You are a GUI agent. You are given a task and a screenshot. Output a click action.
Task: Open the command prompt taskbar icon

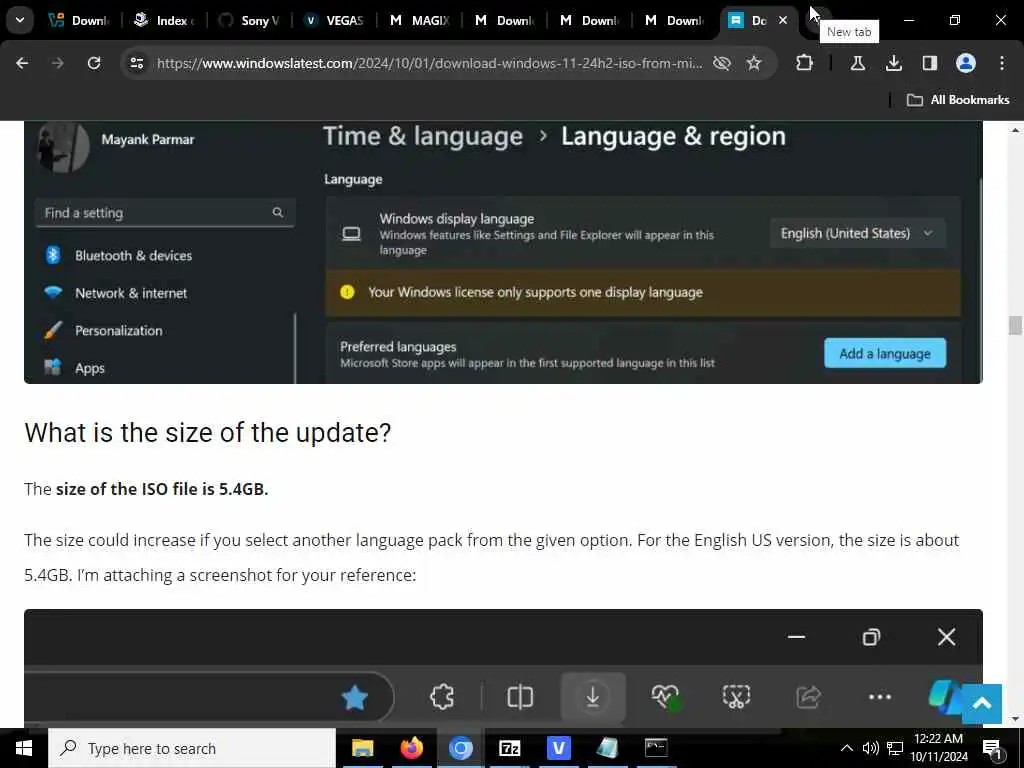point(656,748)
